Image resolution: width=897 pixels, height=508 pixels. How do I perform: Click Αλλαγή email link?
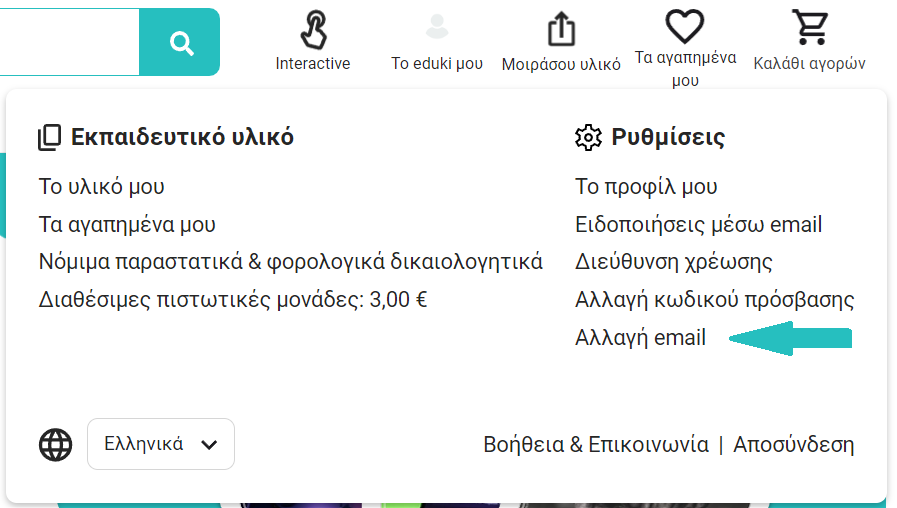641,338
